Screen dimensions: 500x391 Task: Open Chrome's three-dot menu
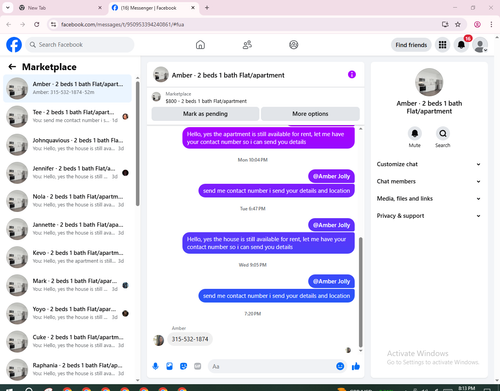[491, 24]
